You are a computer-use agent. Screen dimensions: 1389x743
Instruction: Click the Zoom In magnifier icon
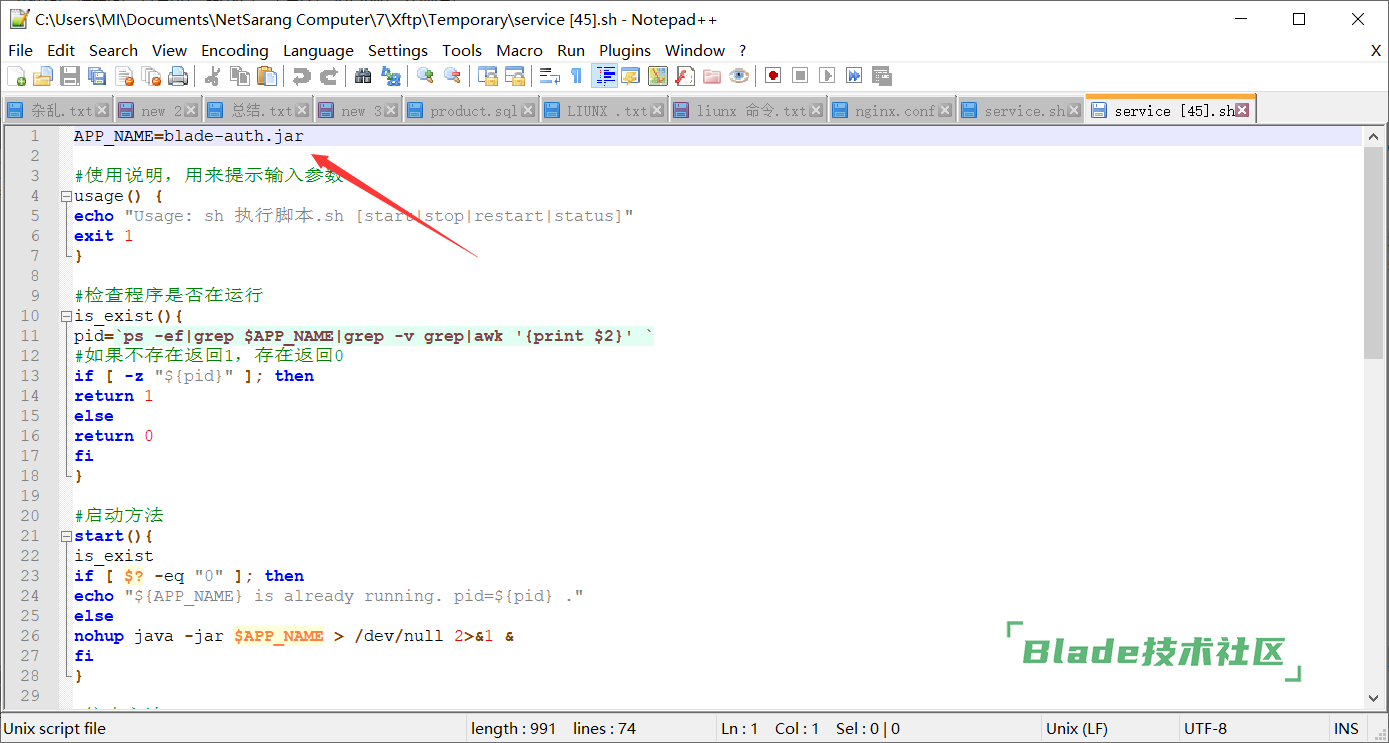425,76
